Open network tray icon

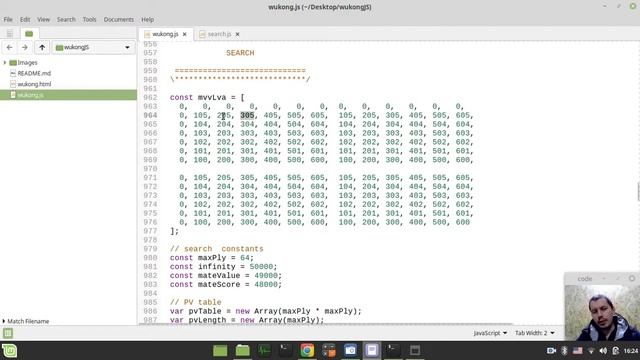[x=591, y=351]
